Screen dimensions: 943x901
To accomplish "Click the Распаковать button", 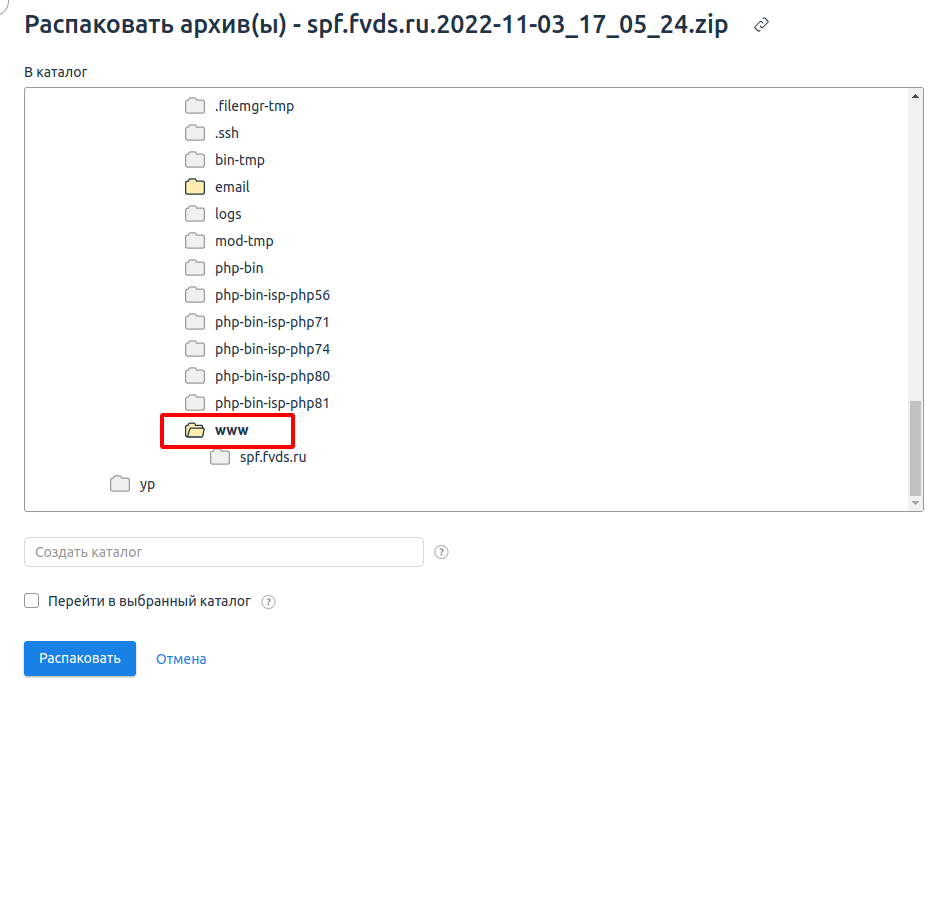I will point(80,659).
